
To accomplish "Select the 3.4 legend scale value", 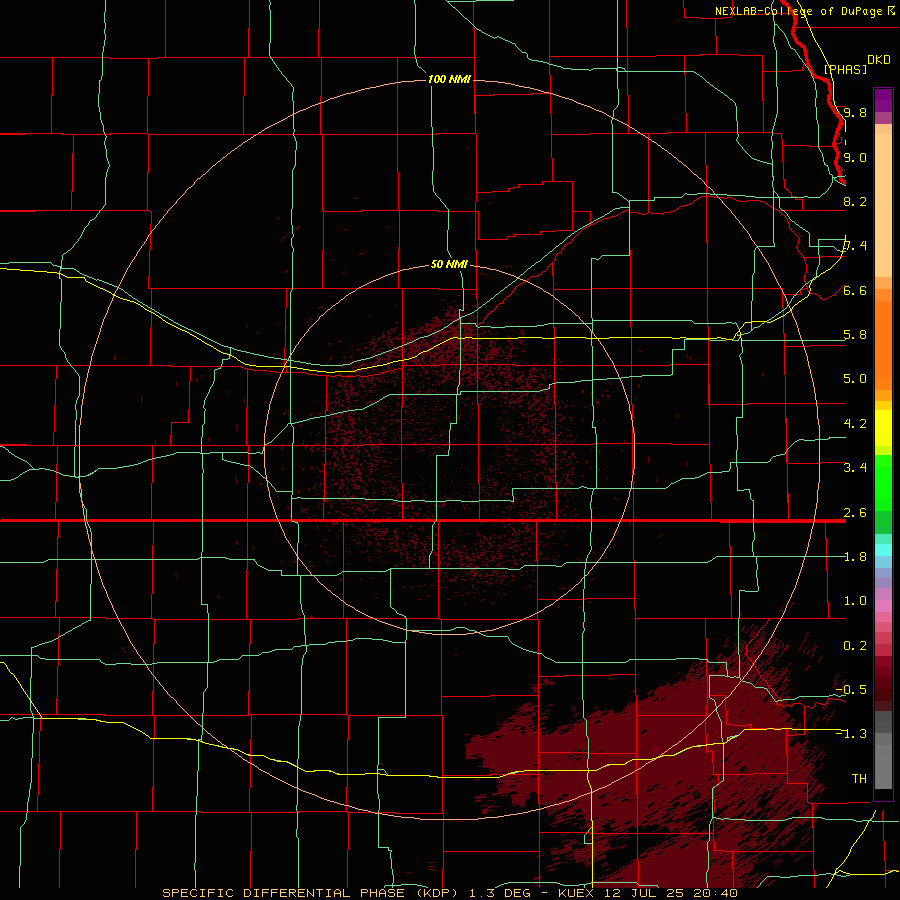I will pos(855,468).
